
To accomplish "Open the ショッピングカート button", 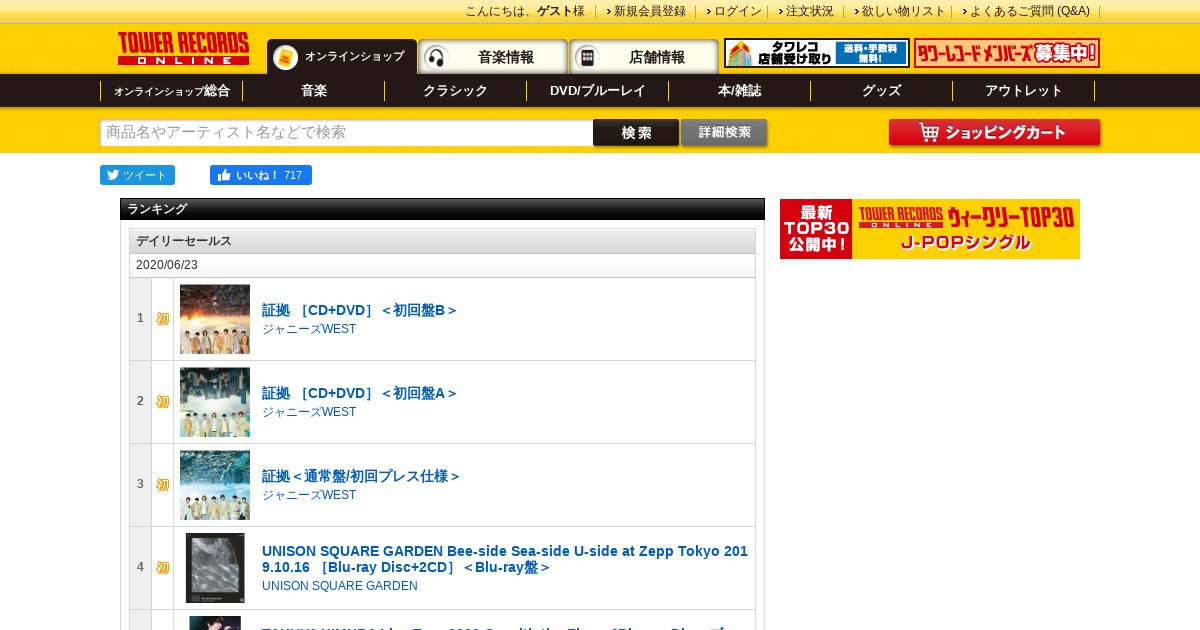I will [994, 133].
